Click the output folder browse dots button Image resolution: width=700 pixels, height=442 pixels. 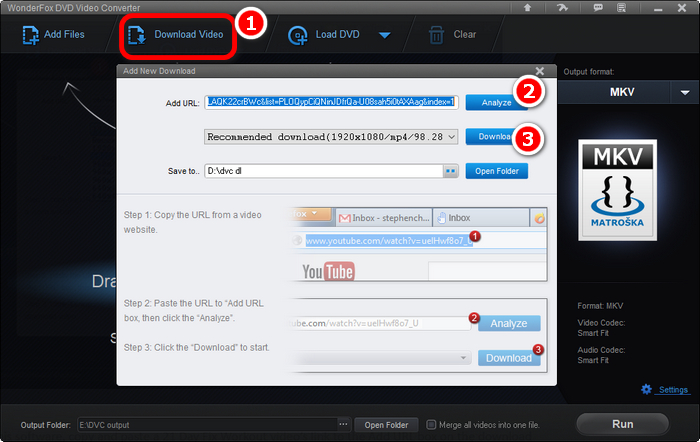click(343, 425)
